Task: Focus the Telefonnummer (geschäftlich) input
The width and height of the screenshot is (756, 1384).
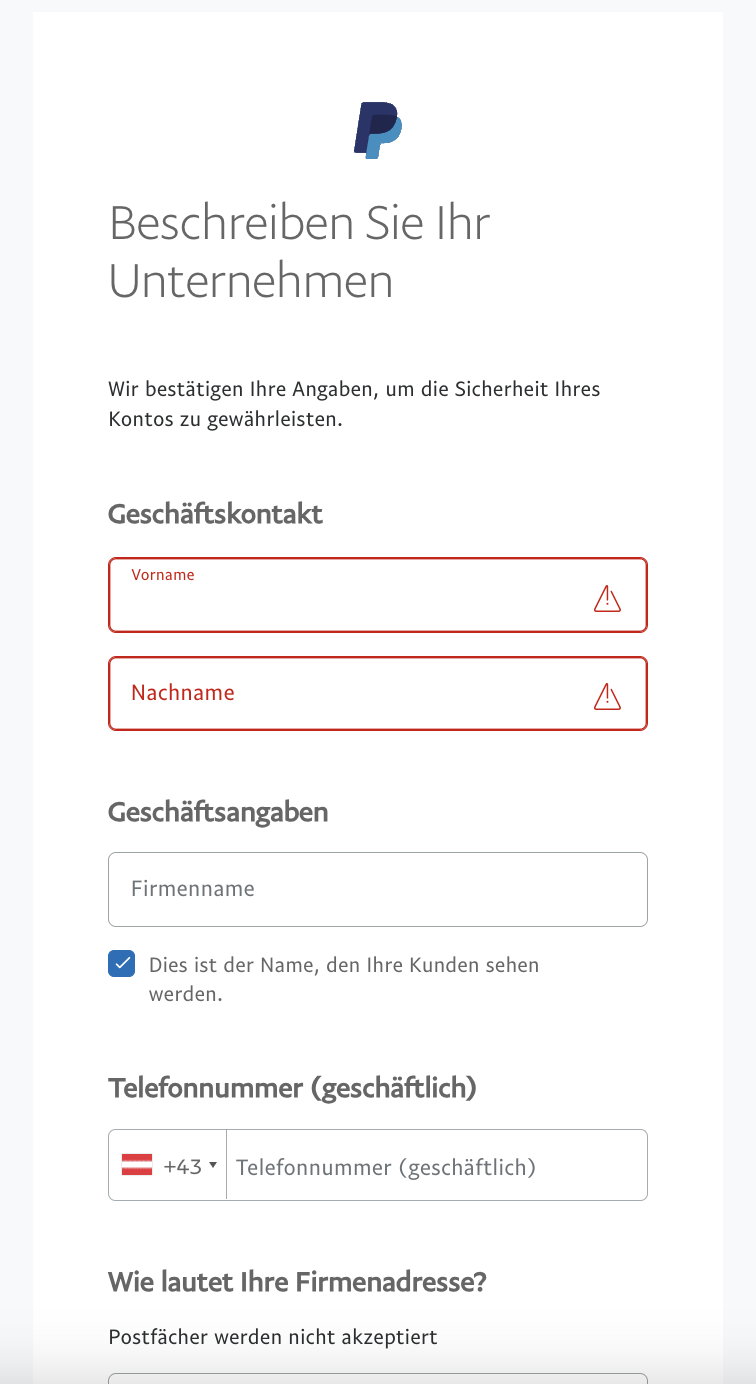Action: pyautogui.click(x=436, y=1166)
